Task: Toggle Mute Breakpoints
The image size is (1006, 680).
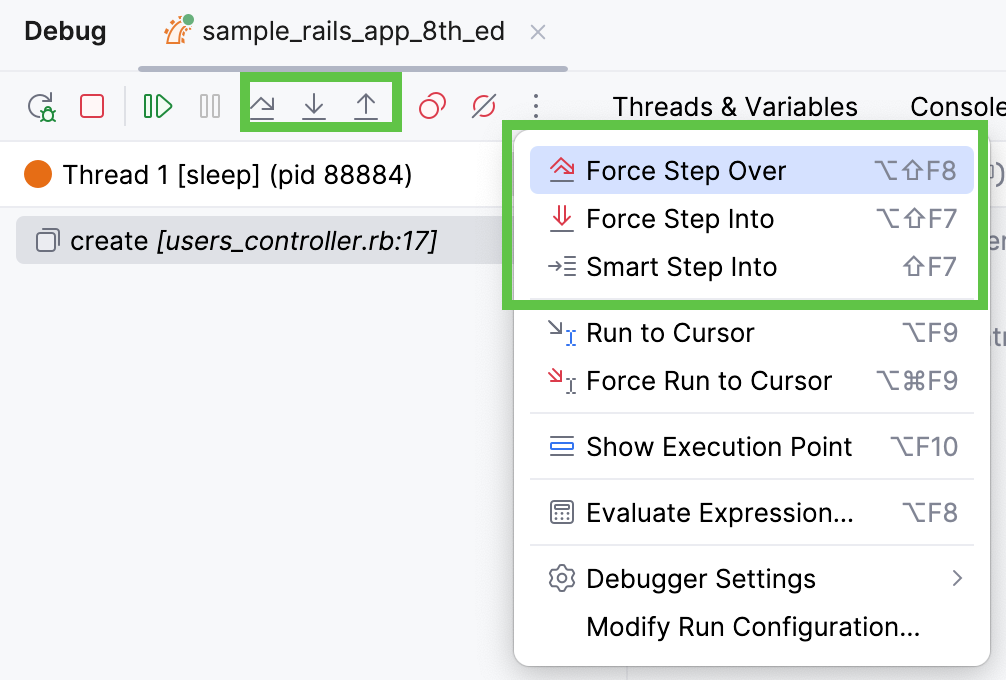Action: tap(484, 106)
